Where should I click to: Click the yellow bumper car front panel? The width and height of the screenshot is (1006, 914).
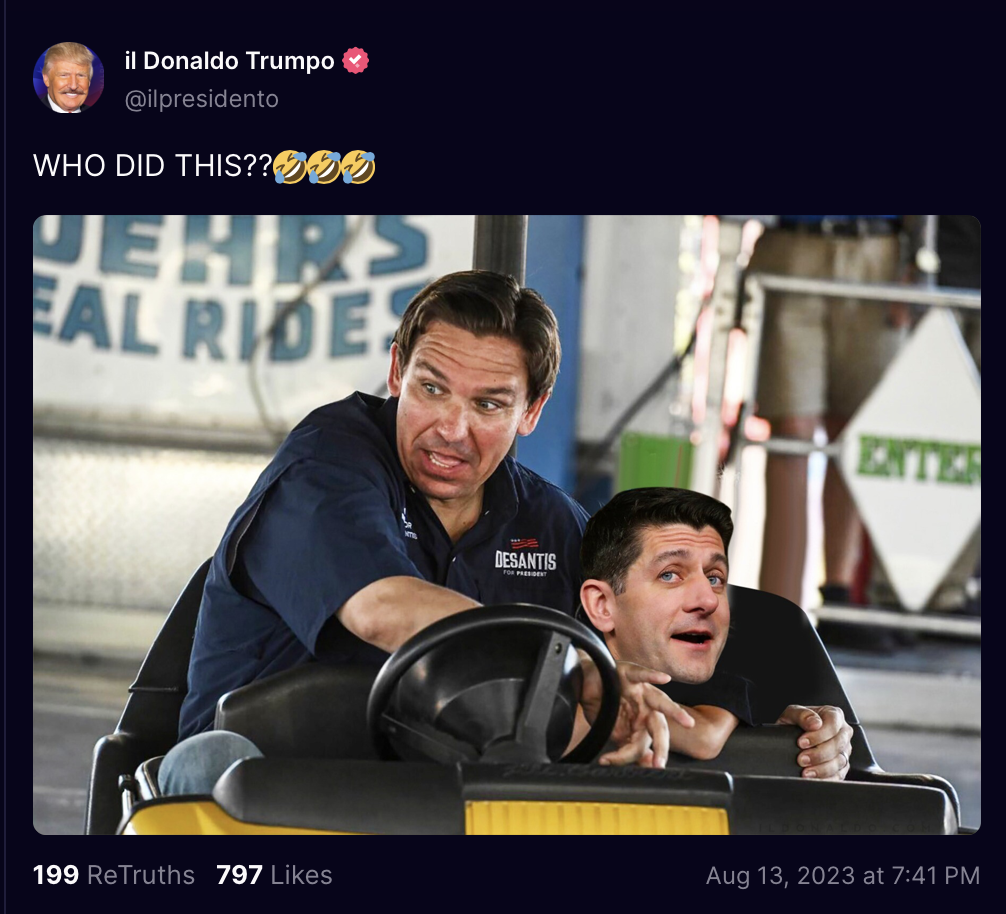tap(596, 818)
